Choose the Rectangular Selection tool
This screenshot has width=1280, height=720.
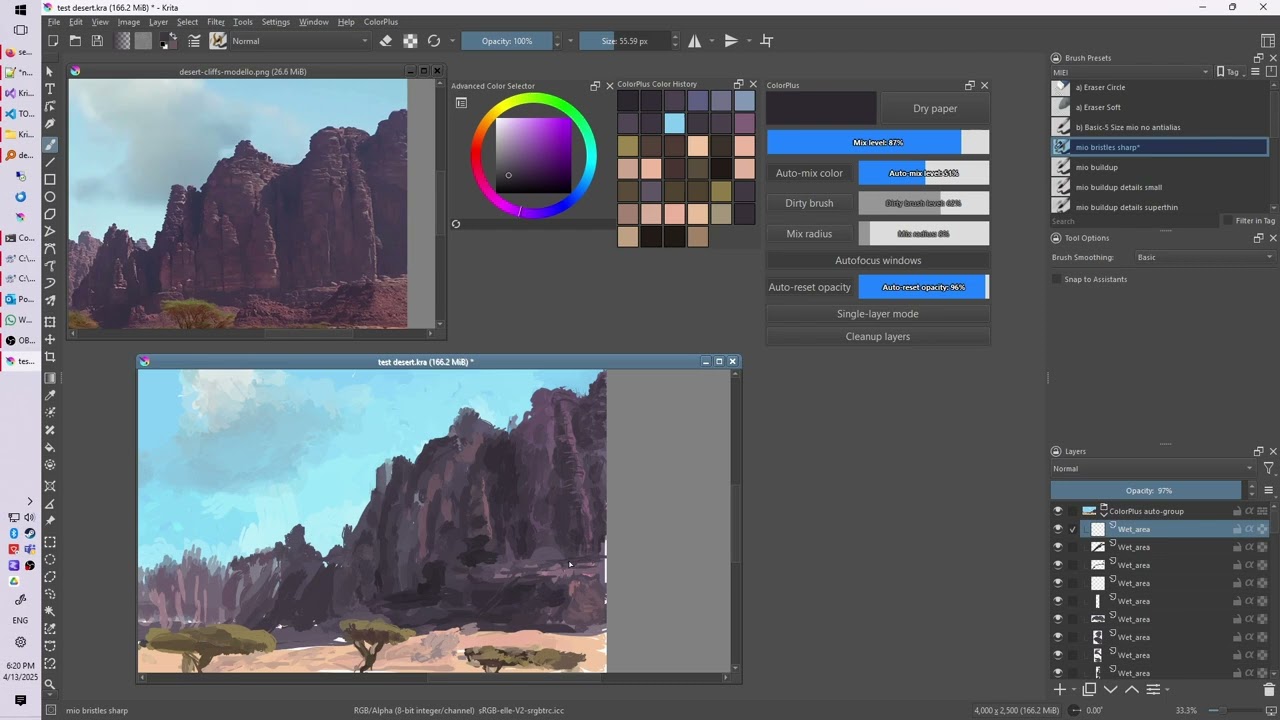tap(50, 541)
